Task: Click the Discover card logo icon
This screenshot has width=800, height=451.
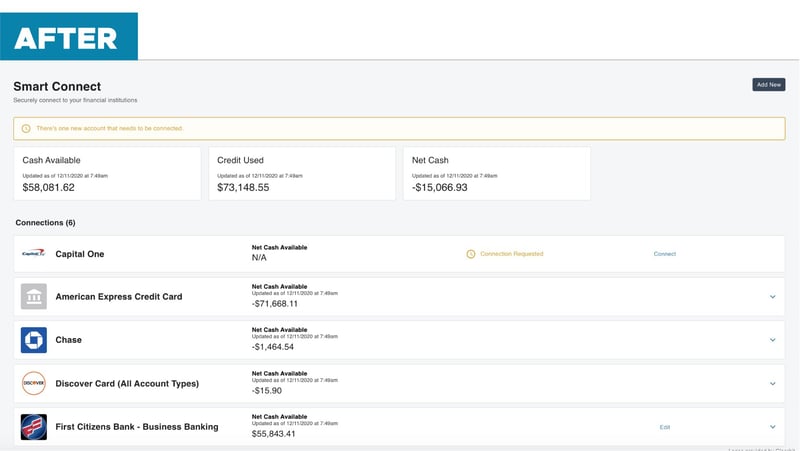Action: point(34,383)
